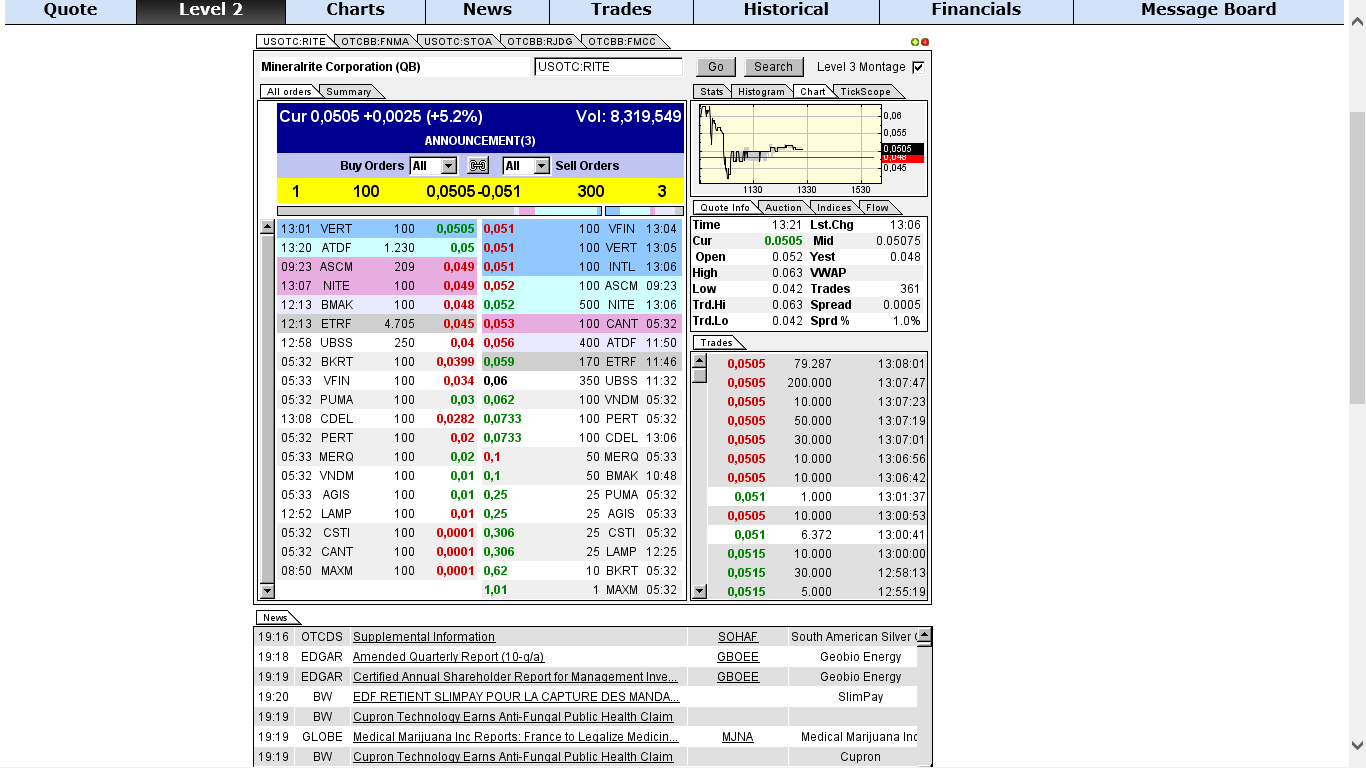Click the USOTC:RITE symbol input field
The width and height of the screenshot is (1366, 768).
pos(608,67)
